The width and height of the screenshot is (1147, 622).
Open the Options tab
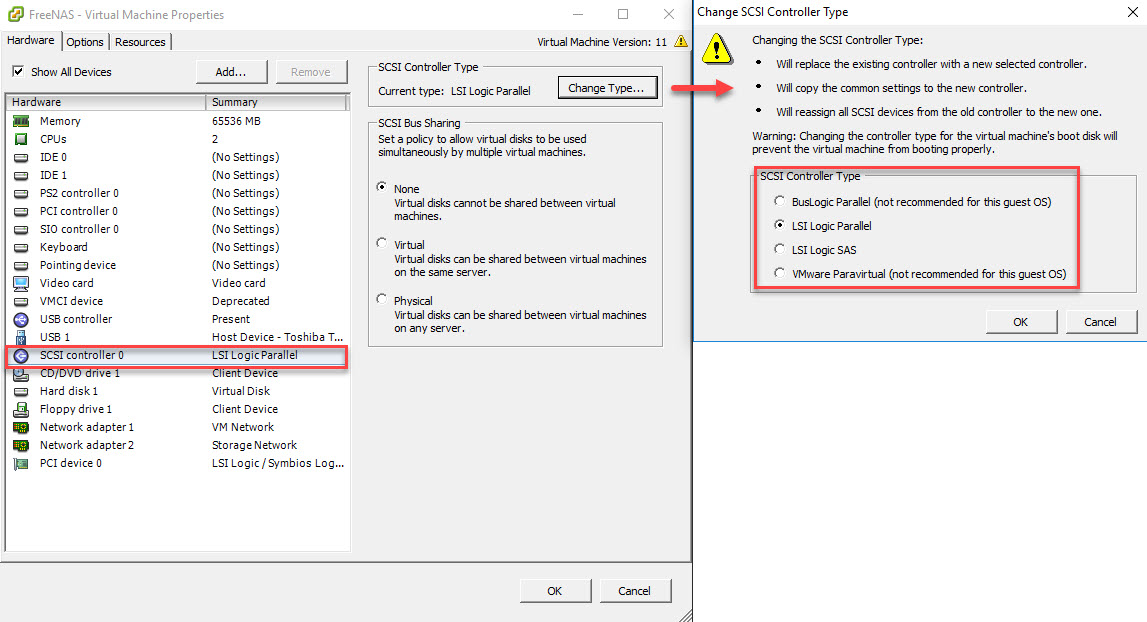click(x=85, y=42)
